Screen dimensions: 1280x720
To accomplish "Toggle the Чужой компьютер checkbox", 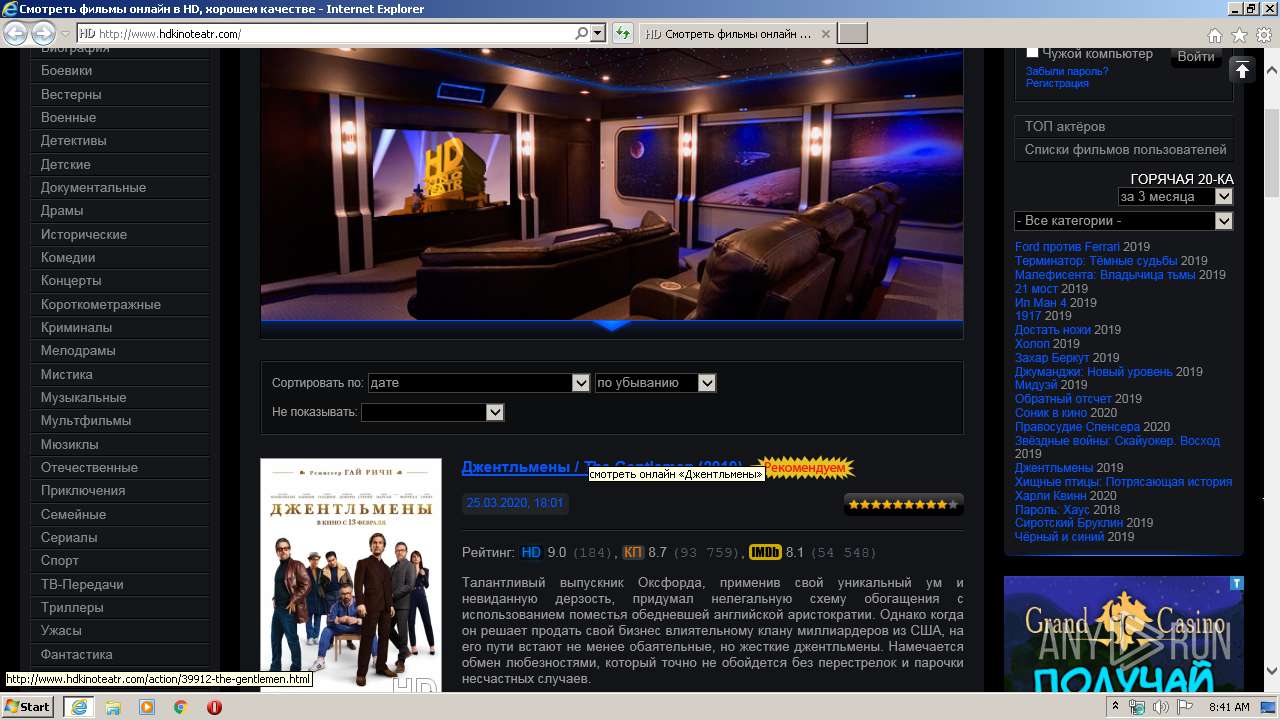I will click(1033, 53).
